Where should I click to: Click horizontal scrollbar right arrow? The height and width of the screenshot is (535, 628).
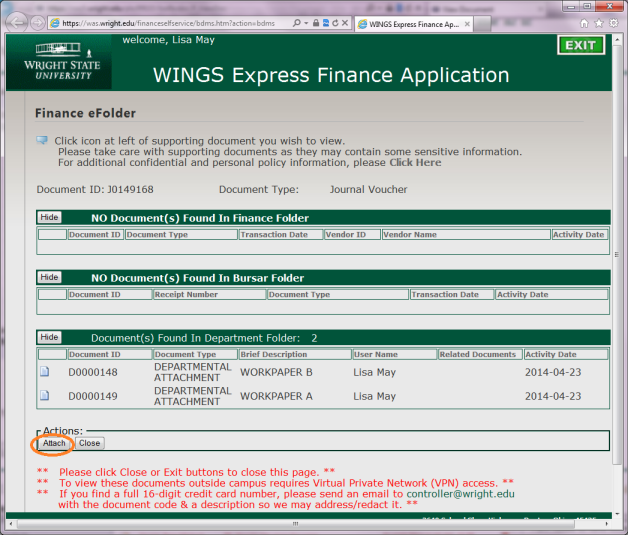coord(607,523)
